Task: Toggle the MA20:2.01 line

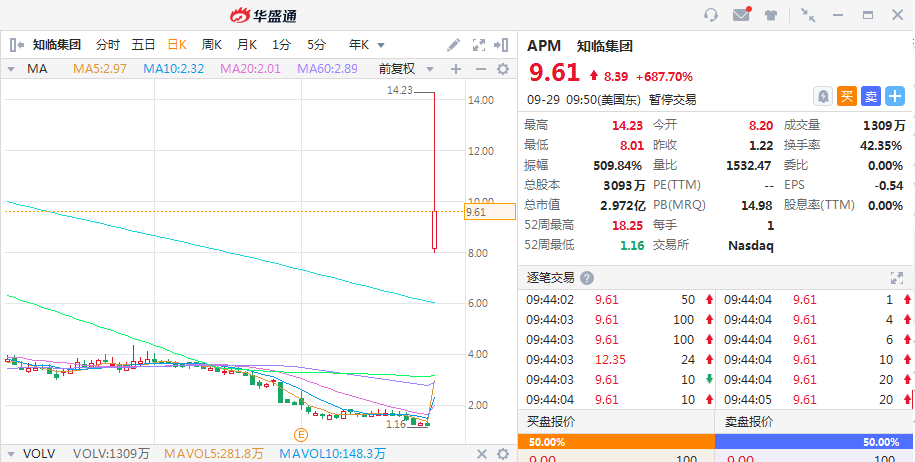Action: 250,69
